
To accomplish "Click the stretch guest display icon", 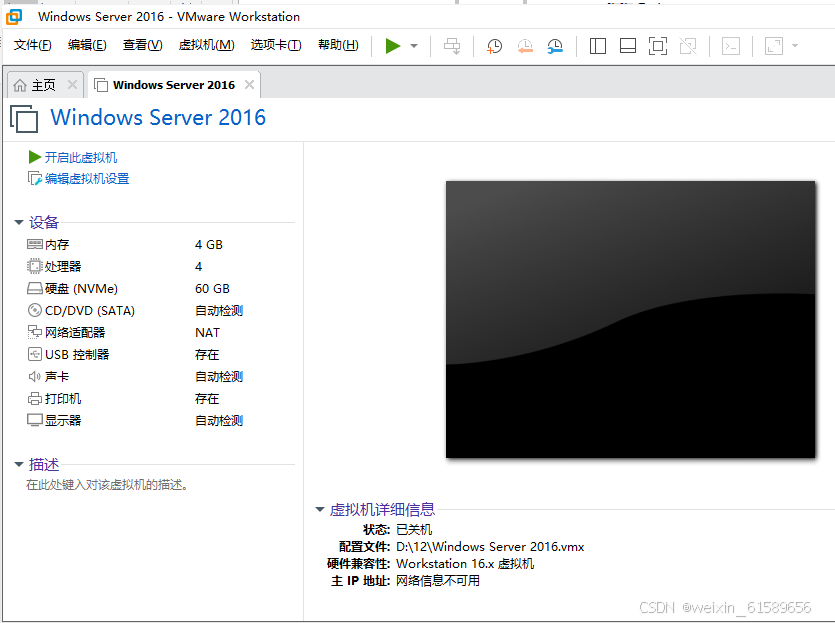I will 774,46.
